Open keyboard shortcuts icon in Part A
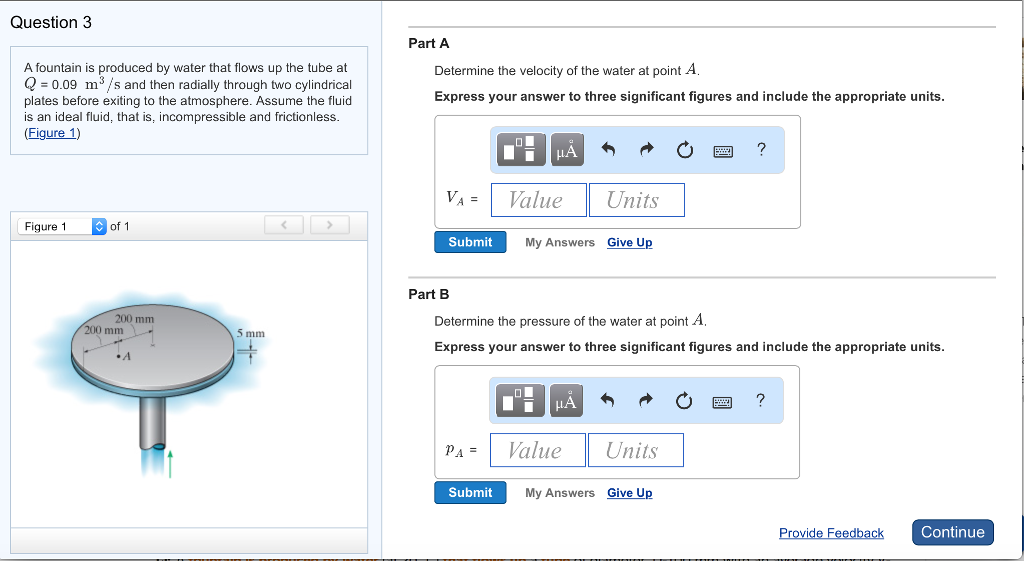This screenshot has height=561, width=1024. [723, 152]
